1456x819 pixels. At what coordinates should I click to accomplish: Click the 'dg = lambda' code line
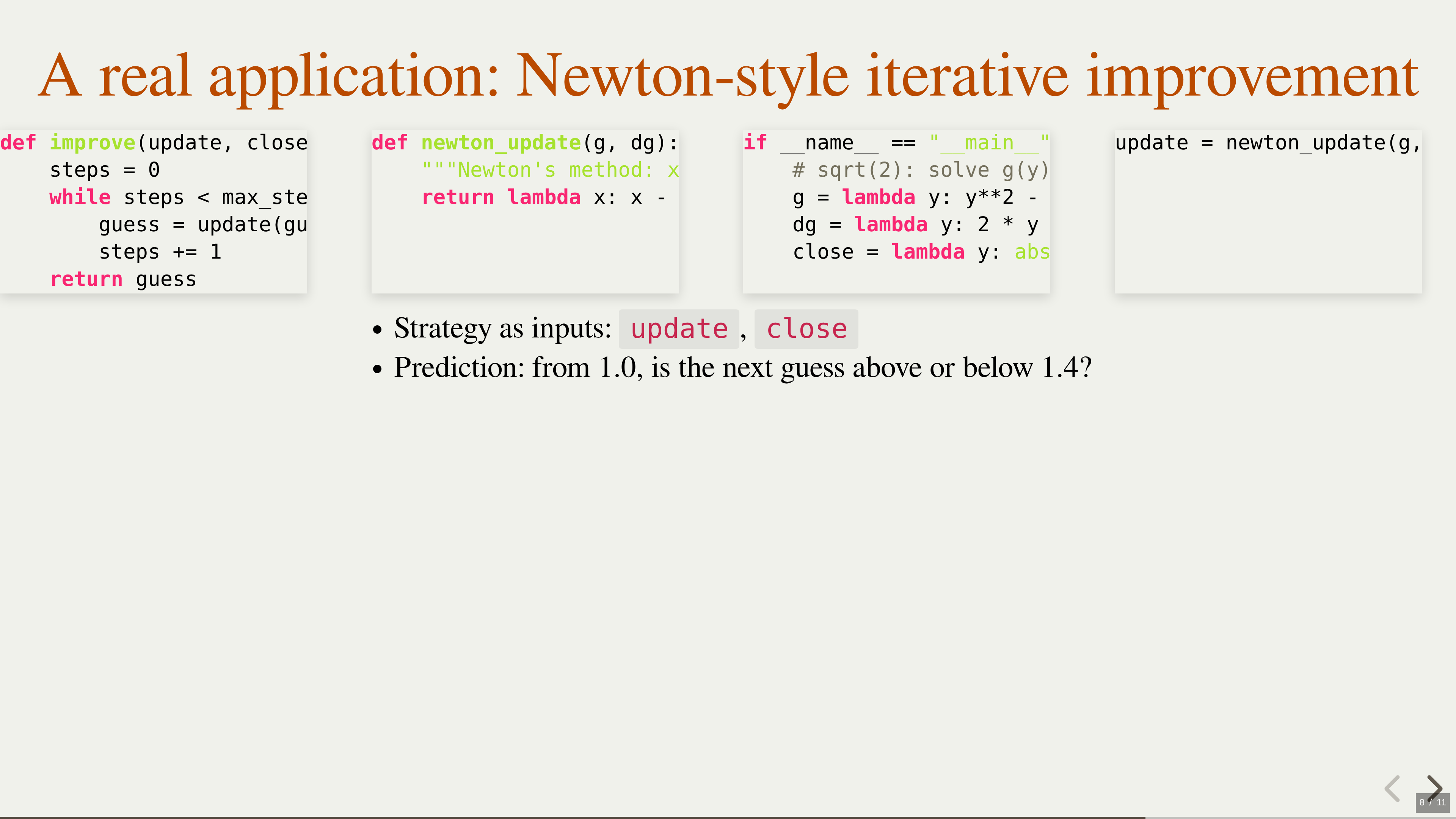point(915,225)
